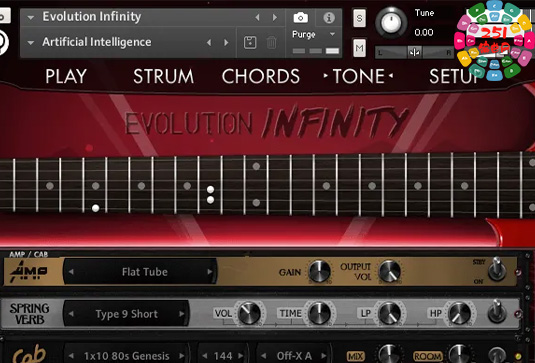535x363 pixels.
Task: Toggle the cab ROOM button
Action: pos(428,357)
